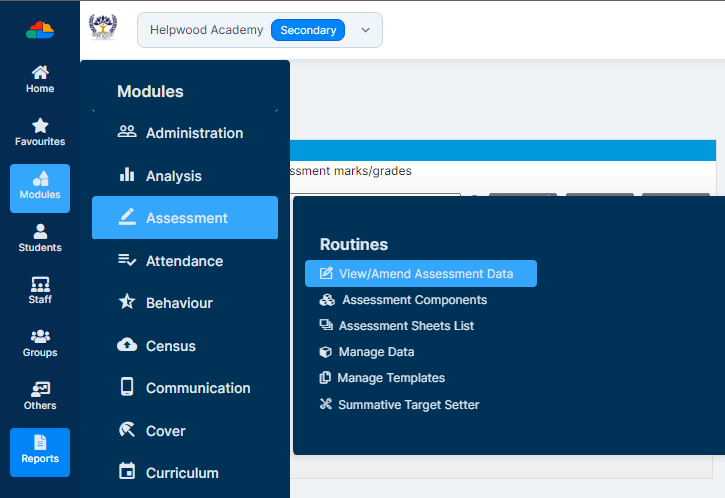Select the Students sidebar icon
Viewport: 725px width, 498px height.
(x=40, y=238)
